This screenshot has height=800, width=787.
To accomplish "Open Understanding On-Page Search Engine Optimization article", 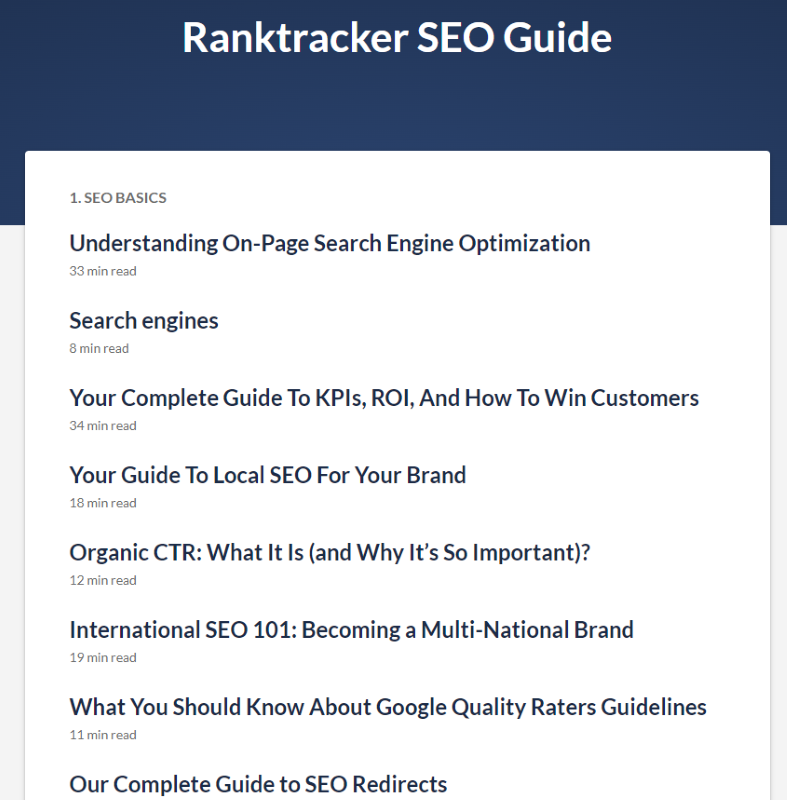I will click(329, 243).
